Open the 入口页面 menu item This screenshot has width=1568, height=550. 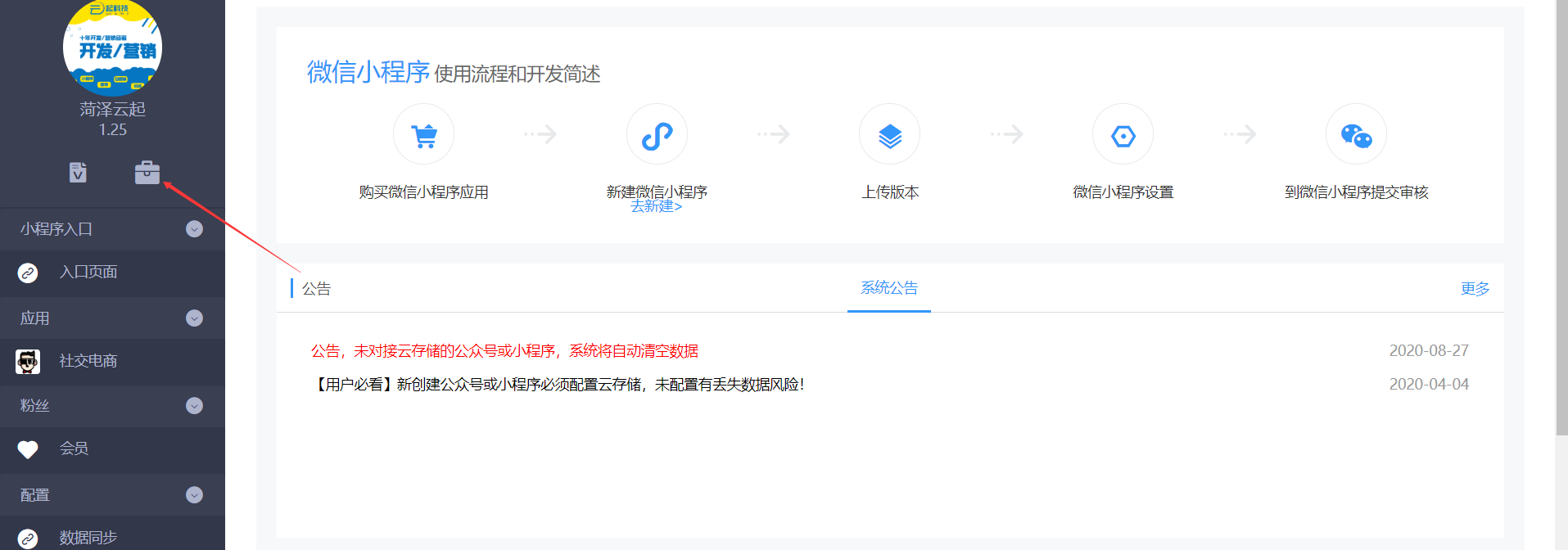[112, 273]
